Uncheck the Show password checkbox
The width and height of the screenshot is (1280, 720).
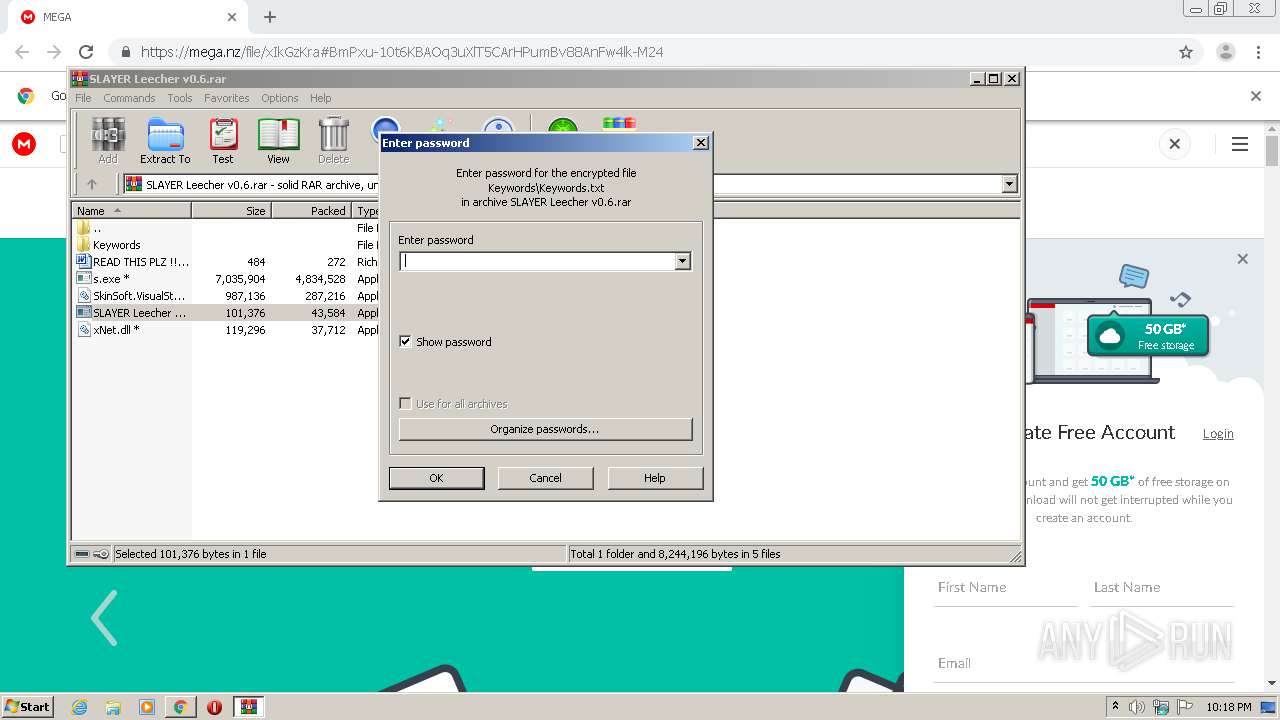point(405,342)
